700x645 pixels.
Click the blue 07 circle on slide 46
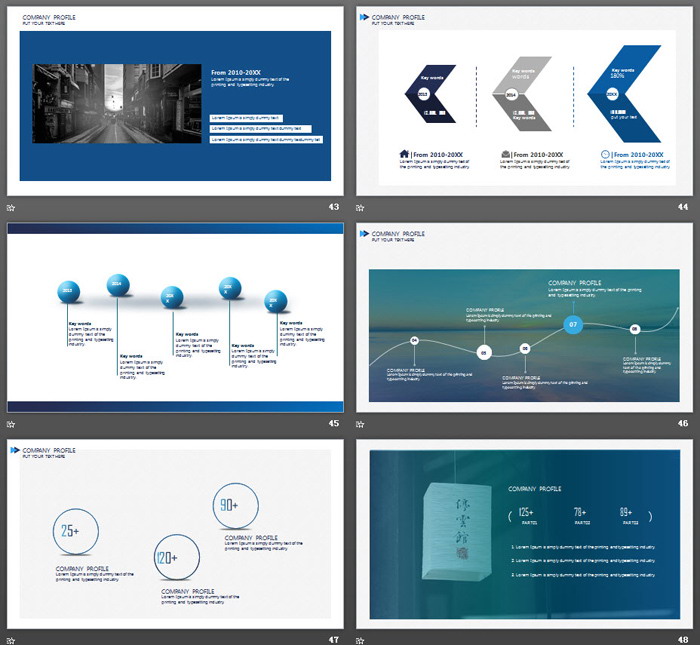(x=573, y=325)
